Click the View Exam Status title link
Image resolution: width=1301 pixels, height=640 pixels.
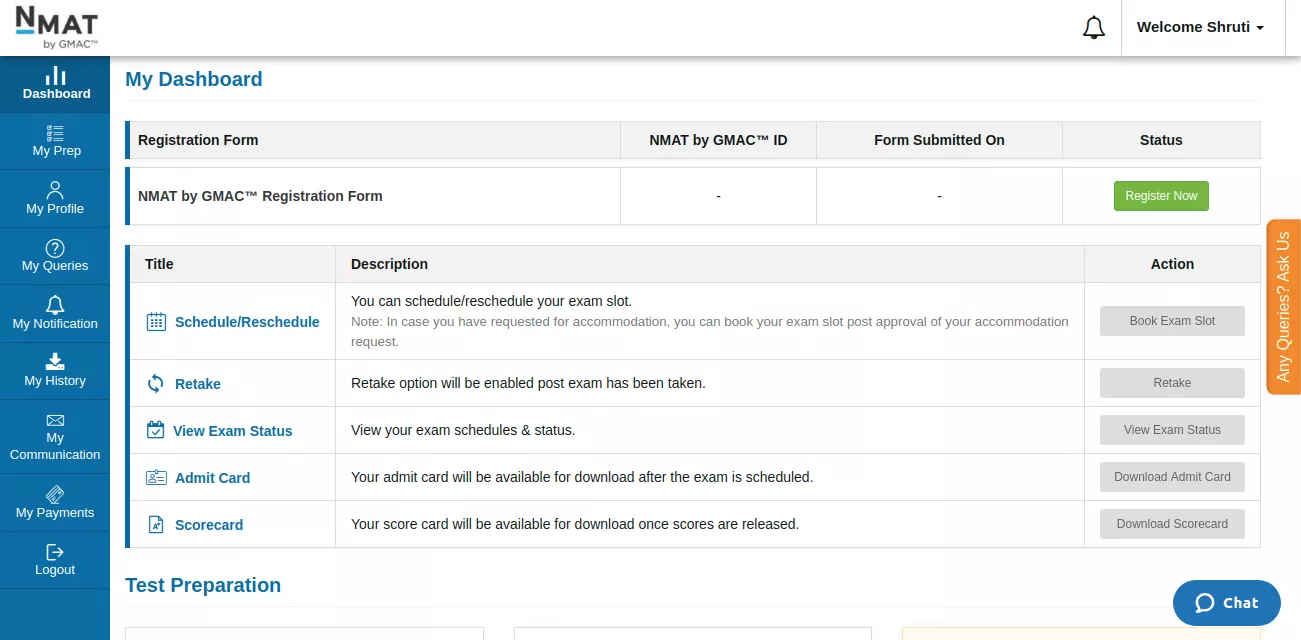click(233, 431)
